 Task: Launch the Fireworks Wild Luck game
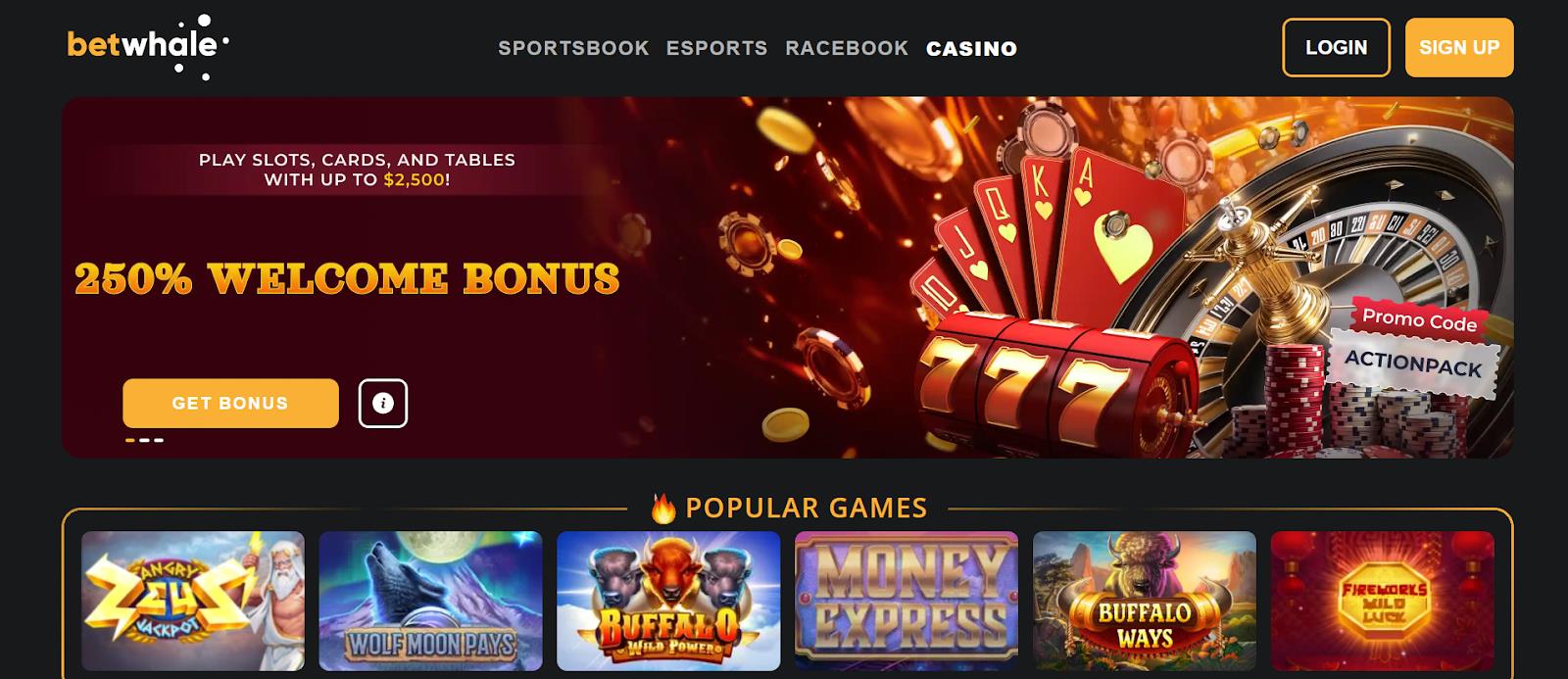pyautogui.click(x=1383, y=601)
